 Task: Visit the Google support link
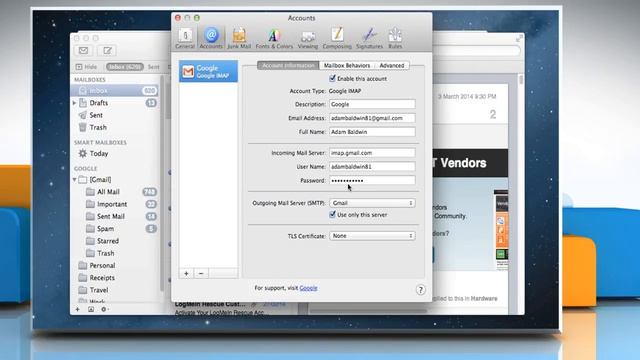[308, 288]
